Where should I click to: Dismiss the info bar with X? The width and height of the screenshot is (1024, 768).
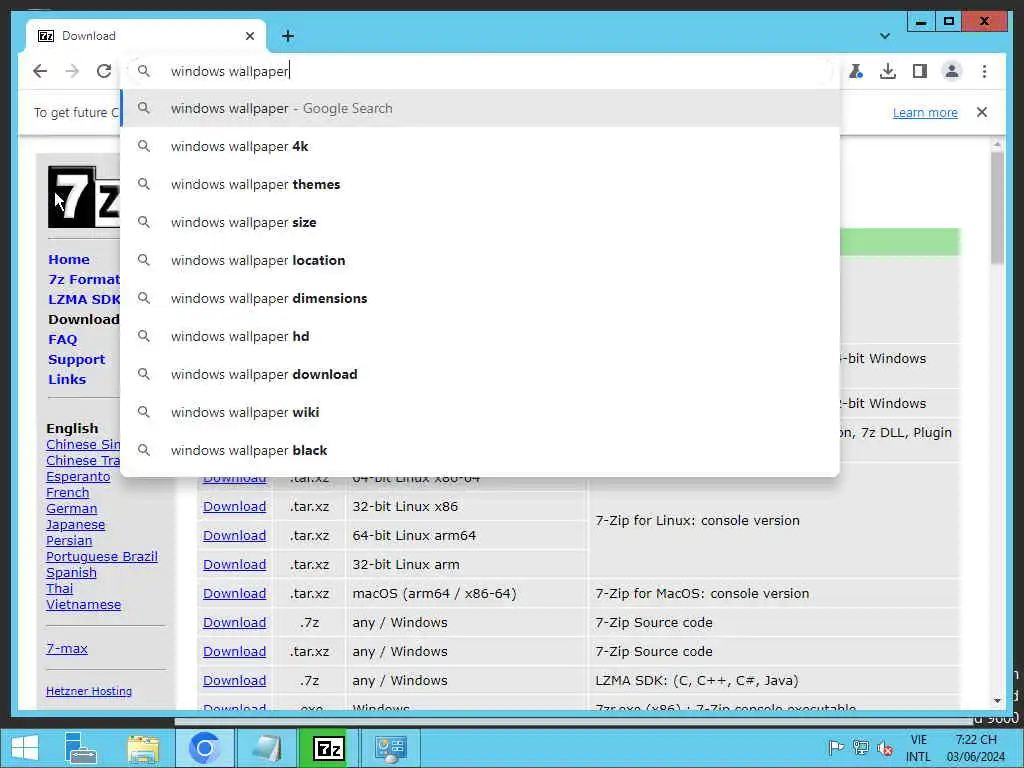pos(982,112)
